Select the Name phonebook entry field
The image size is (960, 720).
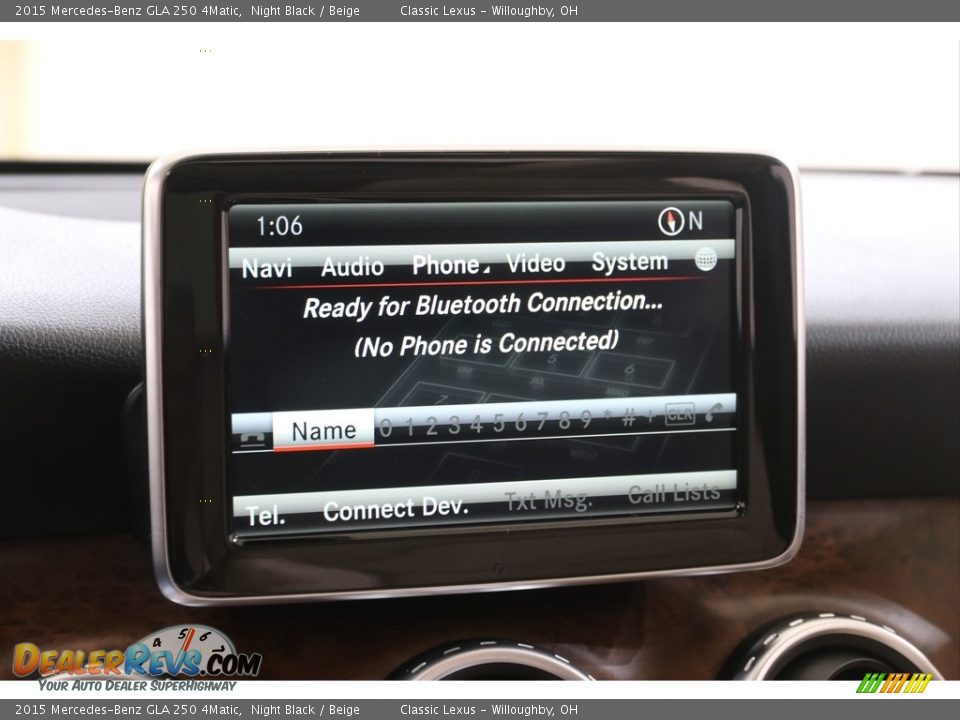[323, 430]
